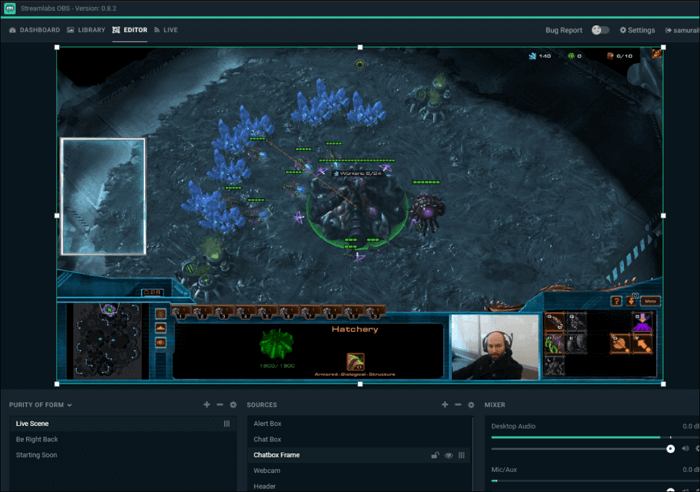Open the Dashboard tab

click(x=34, y=30)
